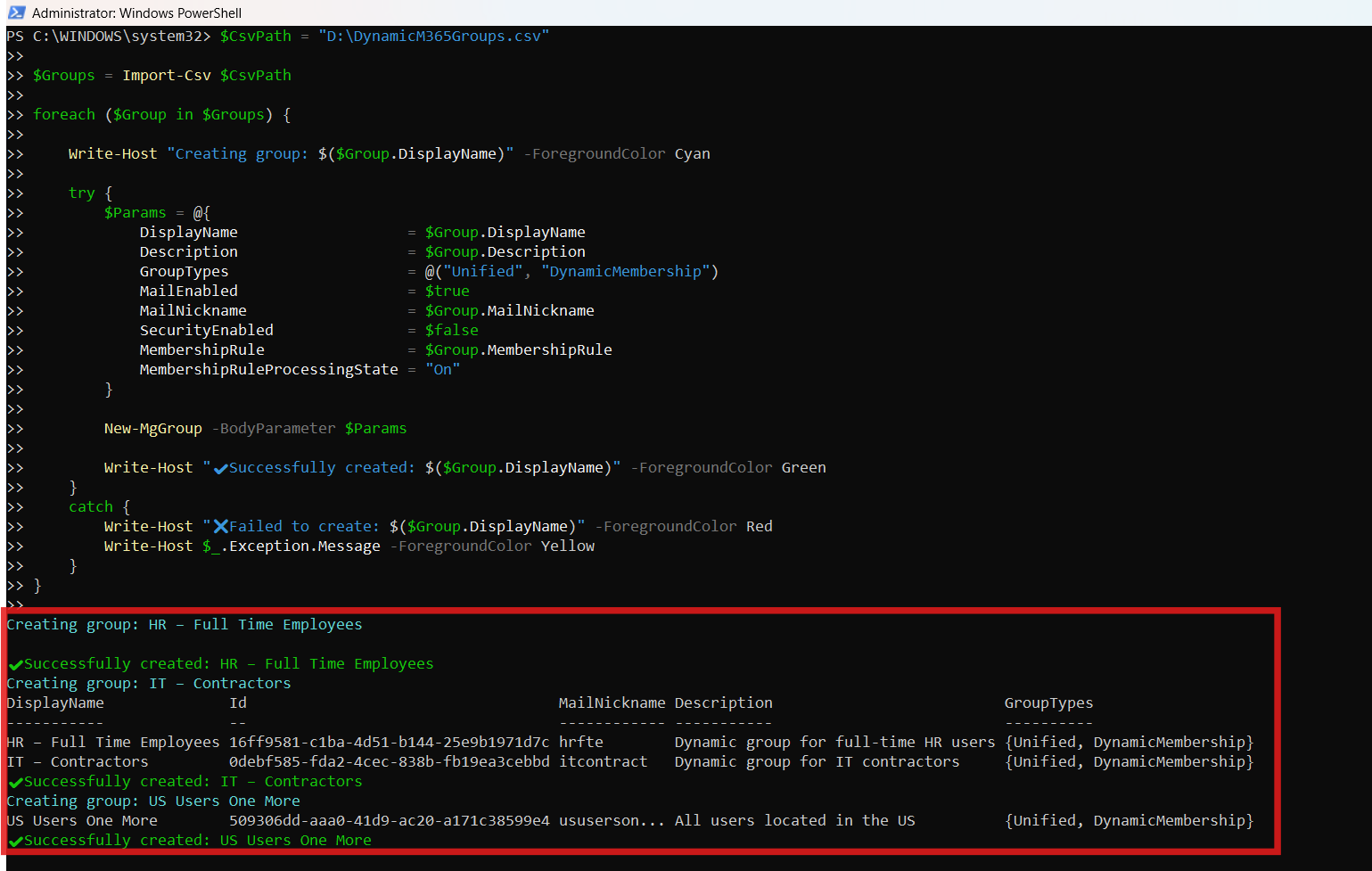Click the GroupTypes column header in the output

1048,703
